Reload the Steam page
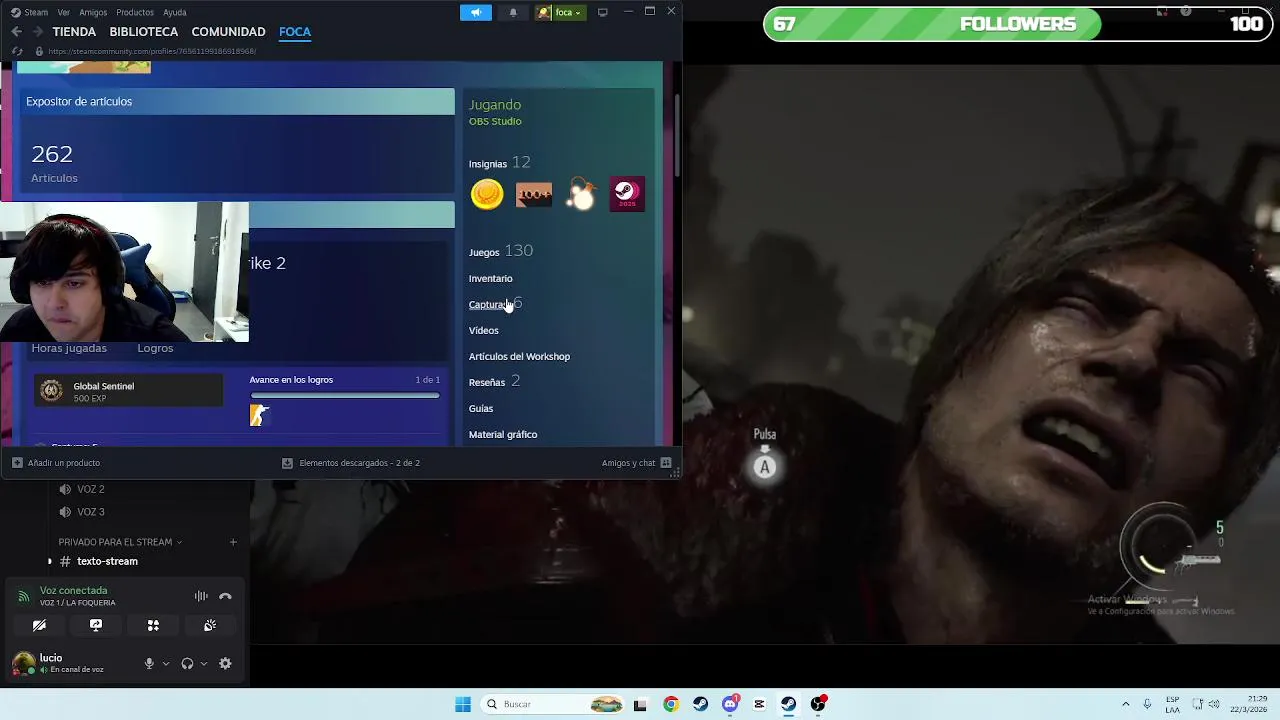 (17, 51)
